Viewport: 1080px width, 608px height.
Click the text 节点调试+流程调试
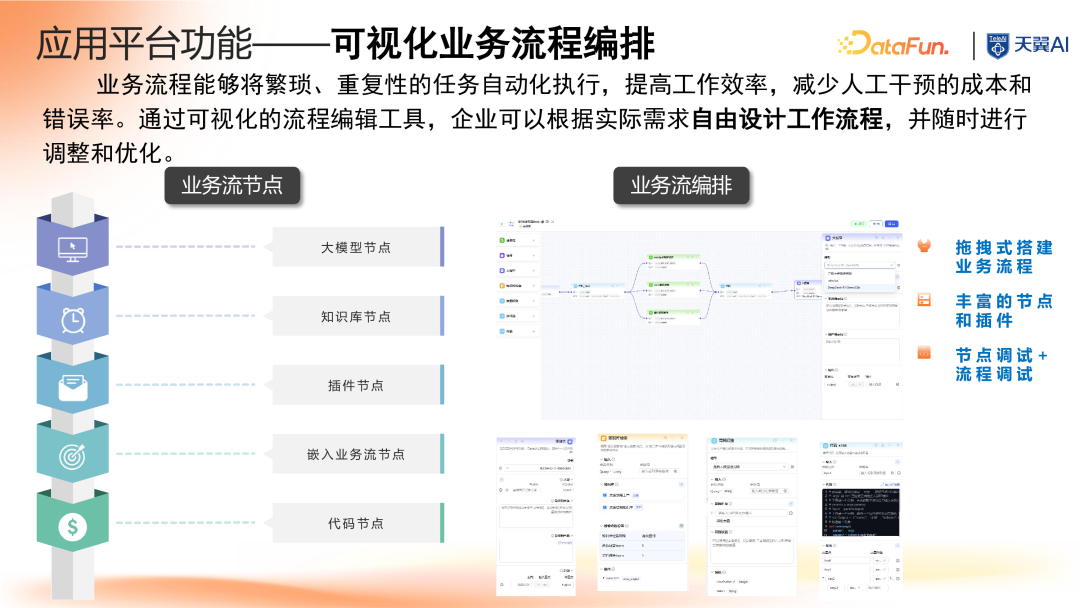(x=1001, y=364)
